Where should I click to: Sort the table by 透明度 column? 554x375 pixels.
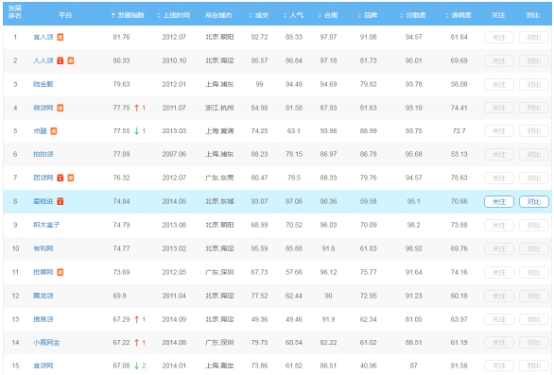[458, 15]
